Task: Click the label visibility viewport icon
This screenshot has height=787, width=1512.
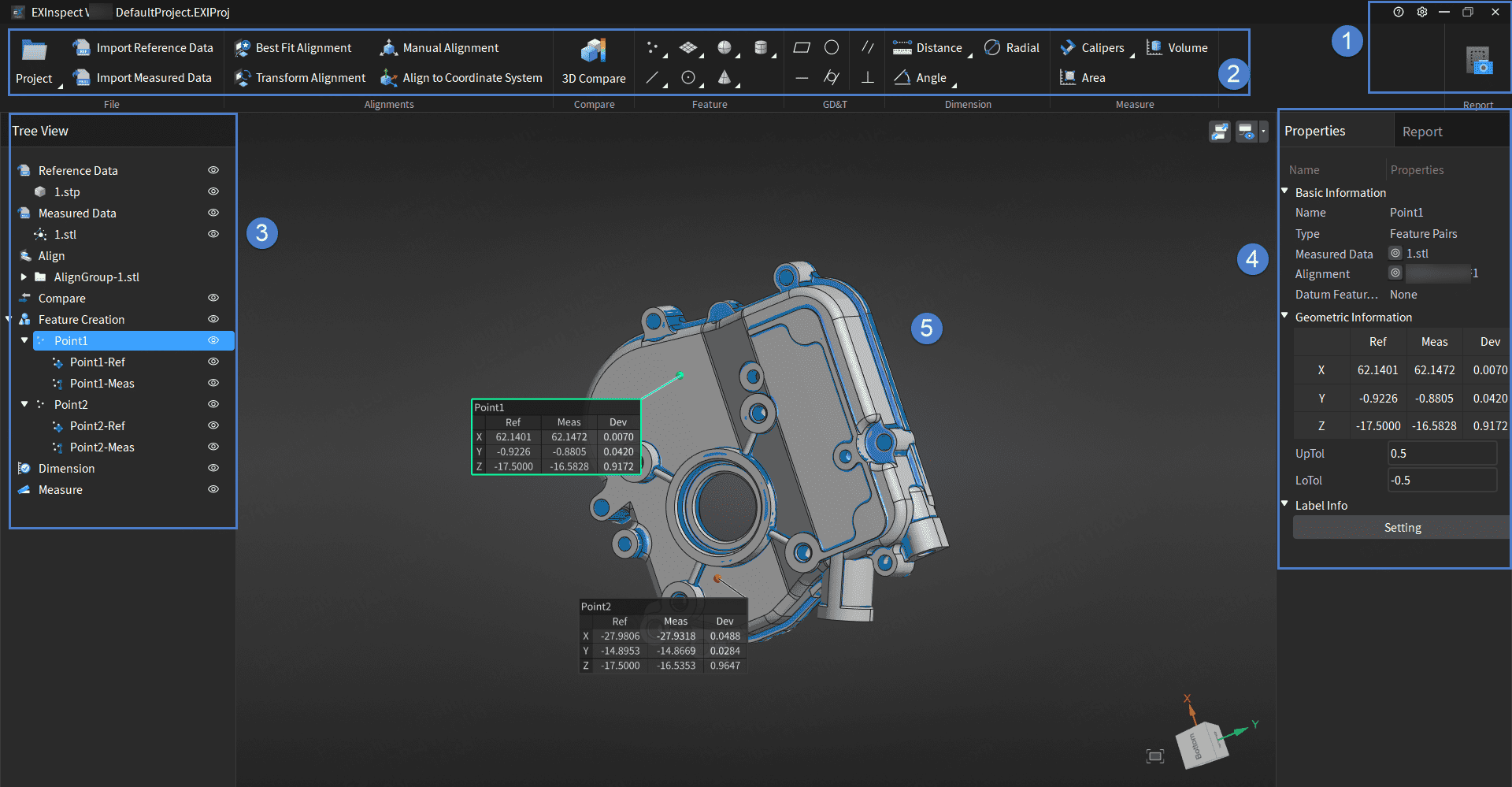Action: (1246, 132)
